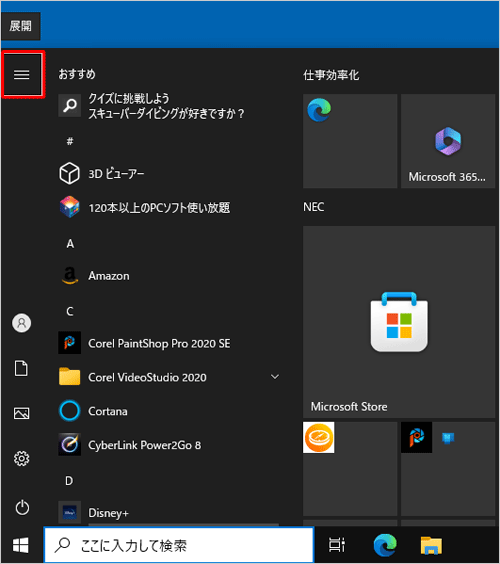Open the Microsoft 365 tile

point(448,141)
